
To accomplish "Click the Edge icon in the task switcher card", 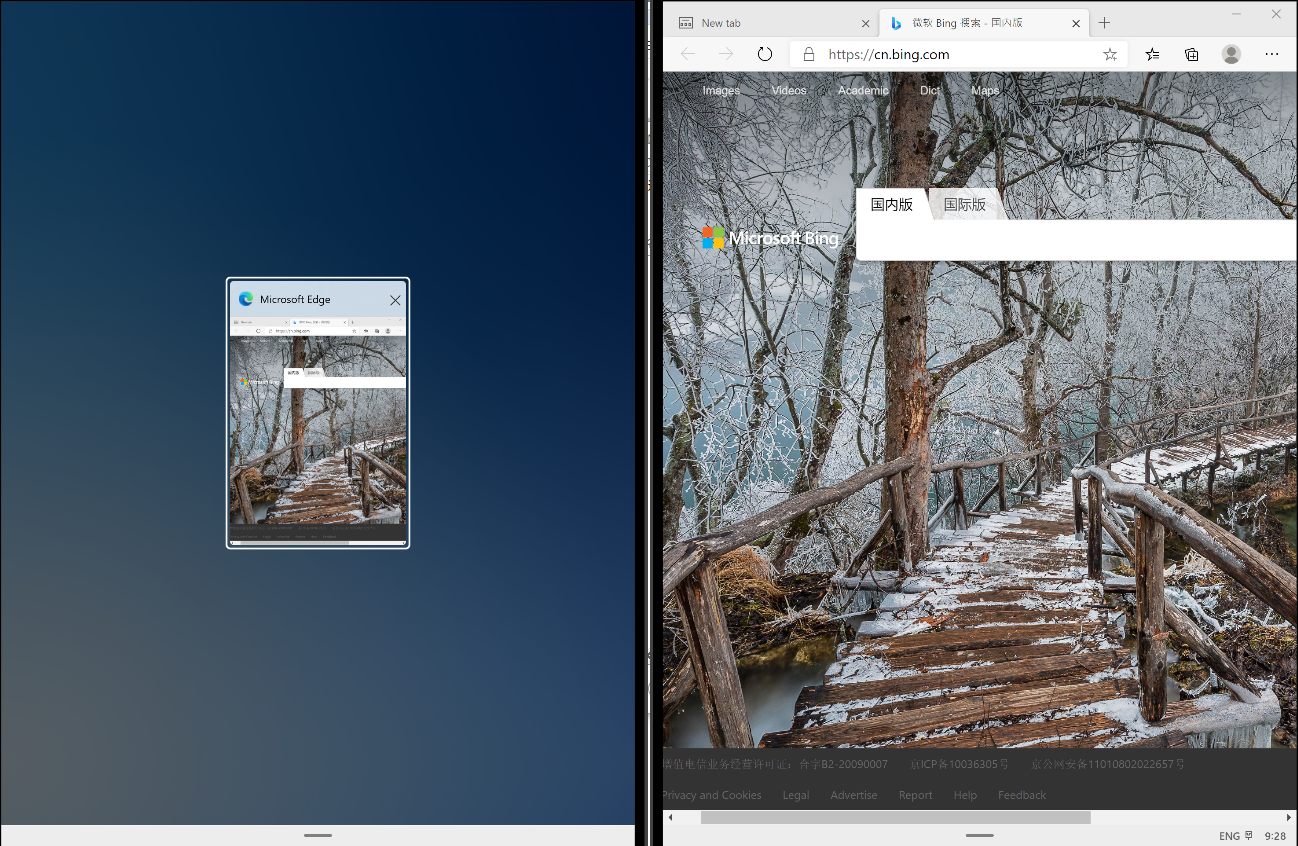I will click(246, 299).
